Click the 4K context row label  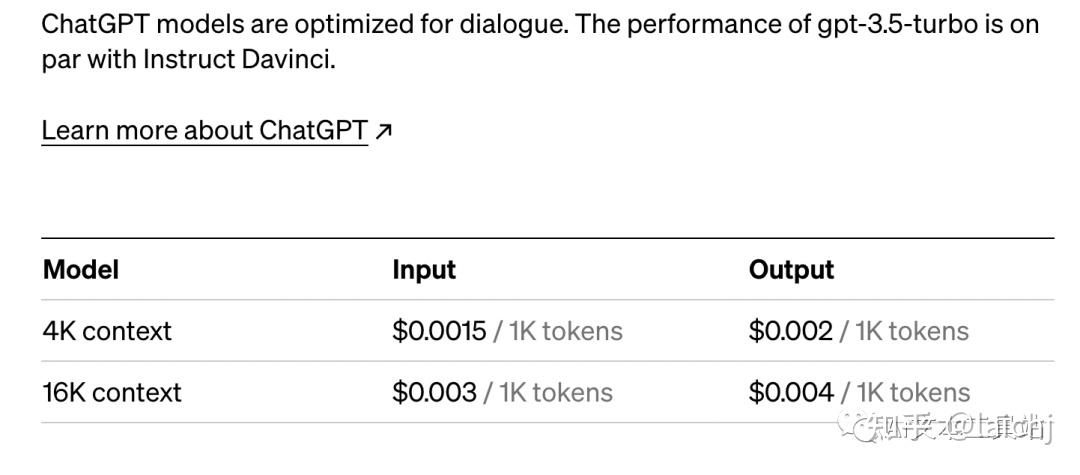(107, 331)
